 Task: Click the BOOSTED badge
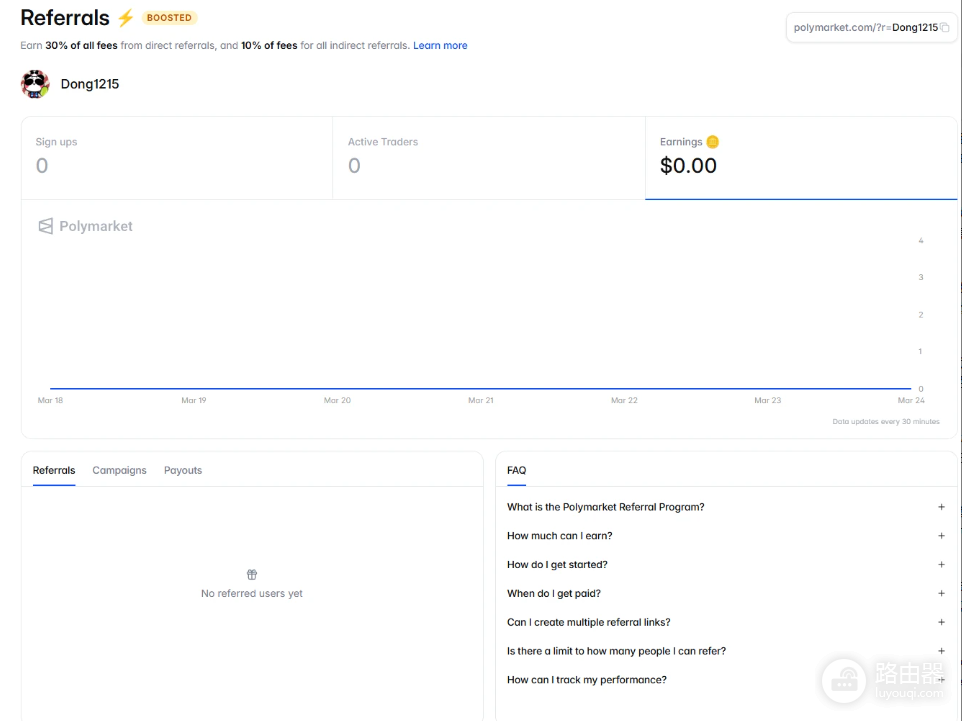tap(169, 18)
